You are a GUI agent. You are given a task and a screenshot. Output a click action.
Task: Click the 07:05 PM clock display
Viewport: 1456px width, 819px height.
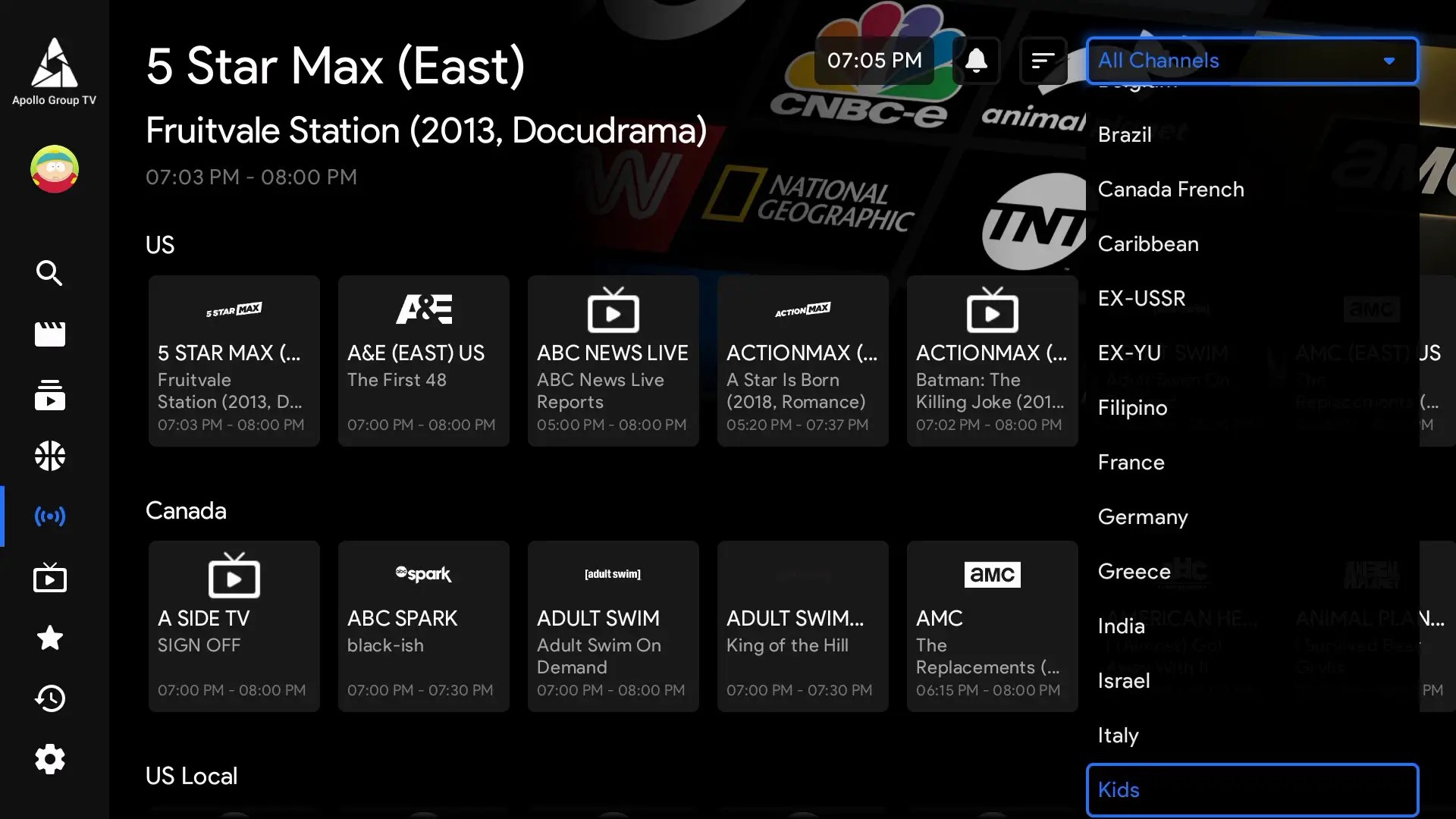click(x=874, y=60)
